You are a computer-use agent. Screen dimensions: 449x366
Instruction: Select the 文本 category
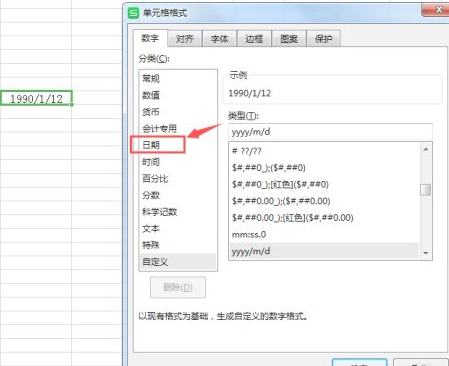point(177,229)
